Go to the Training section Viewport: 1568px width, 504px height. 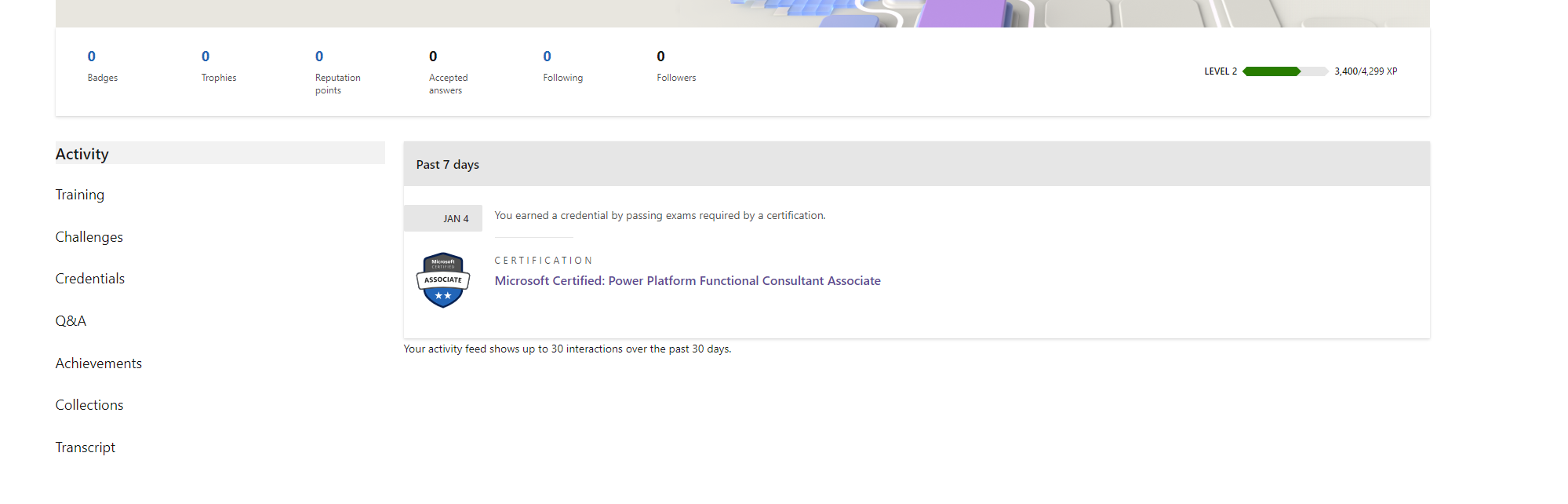pos(79,195)
